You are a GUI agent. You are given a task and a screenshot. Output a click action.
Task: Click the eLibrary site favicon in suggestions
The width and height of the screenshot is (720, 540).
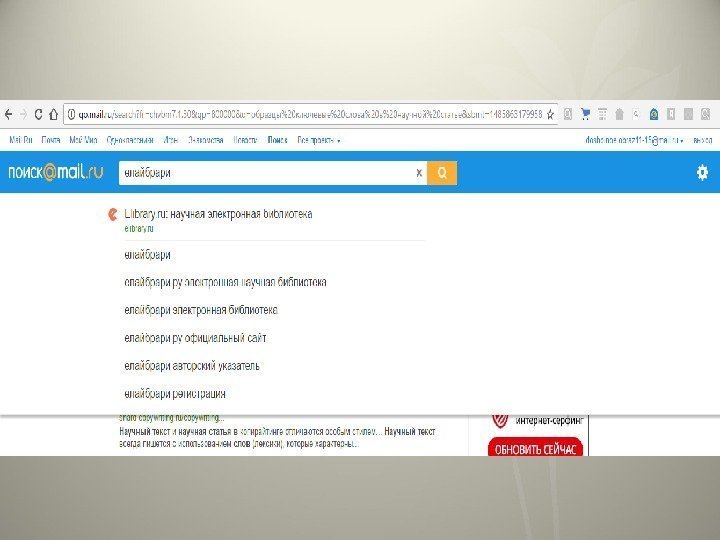[113, 214]
